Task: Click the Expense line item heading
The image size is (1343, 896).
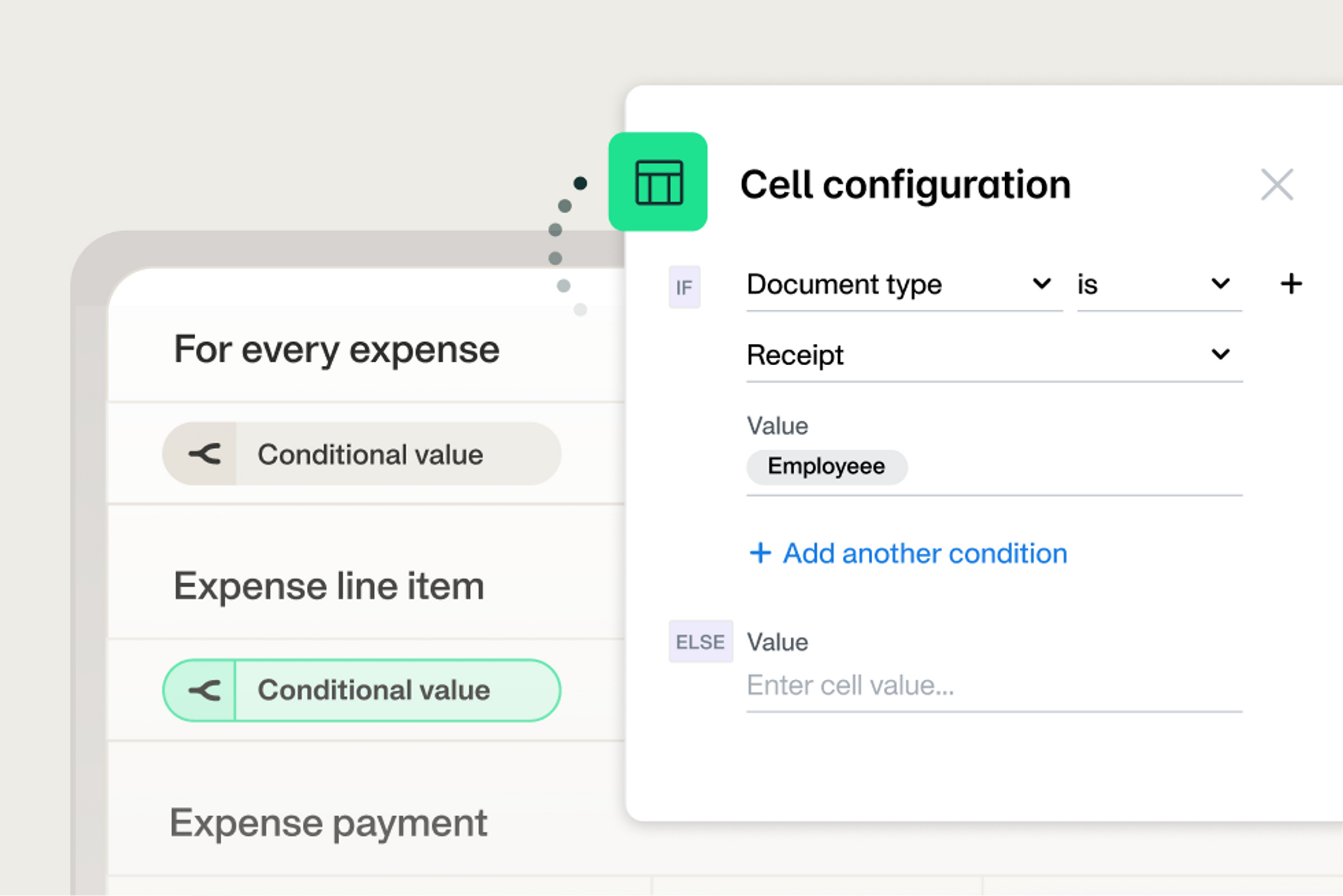Action: [x=329, y=586]
